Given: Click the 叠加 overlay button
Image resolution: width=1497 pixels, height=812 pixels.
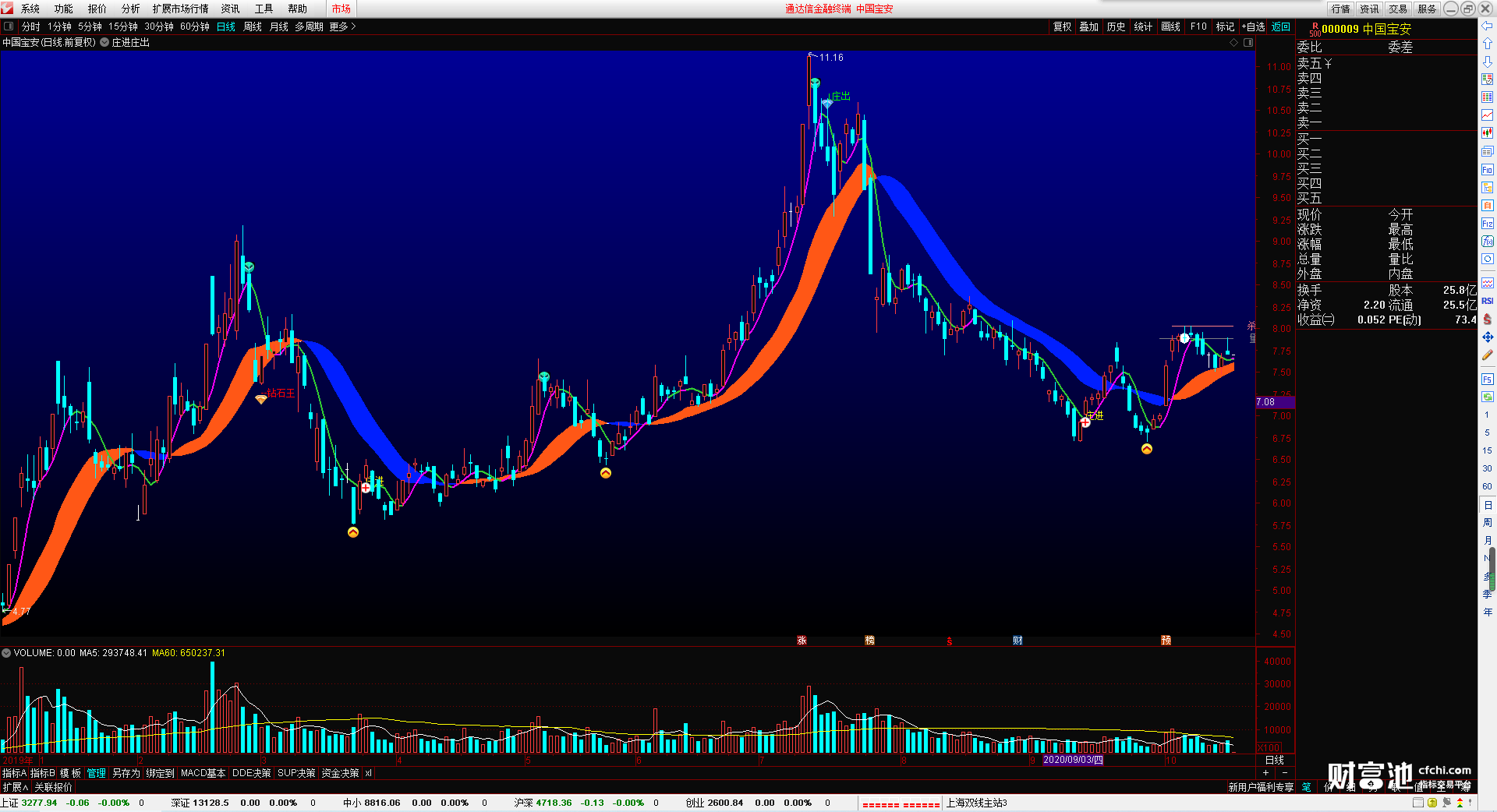Looking at the screenshot, I should (x=1089, y=26).
